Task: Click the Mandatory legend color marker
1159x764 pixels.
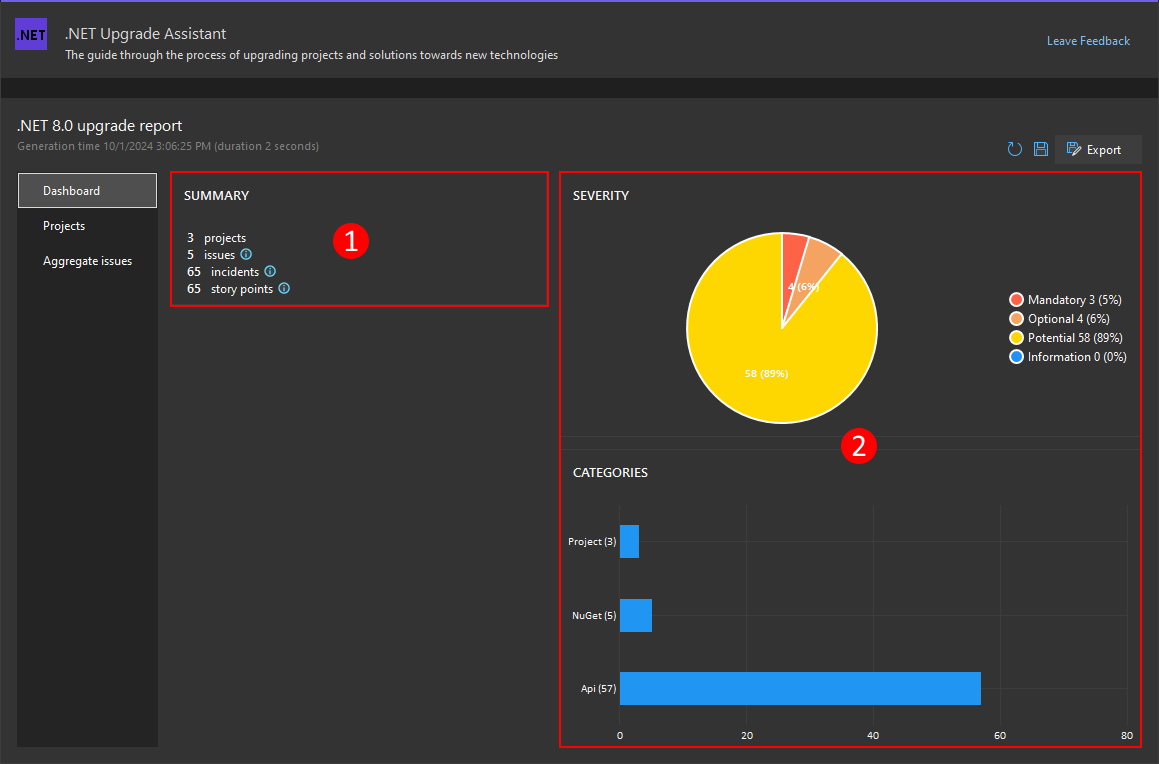Action: (x=1014, y=299)
